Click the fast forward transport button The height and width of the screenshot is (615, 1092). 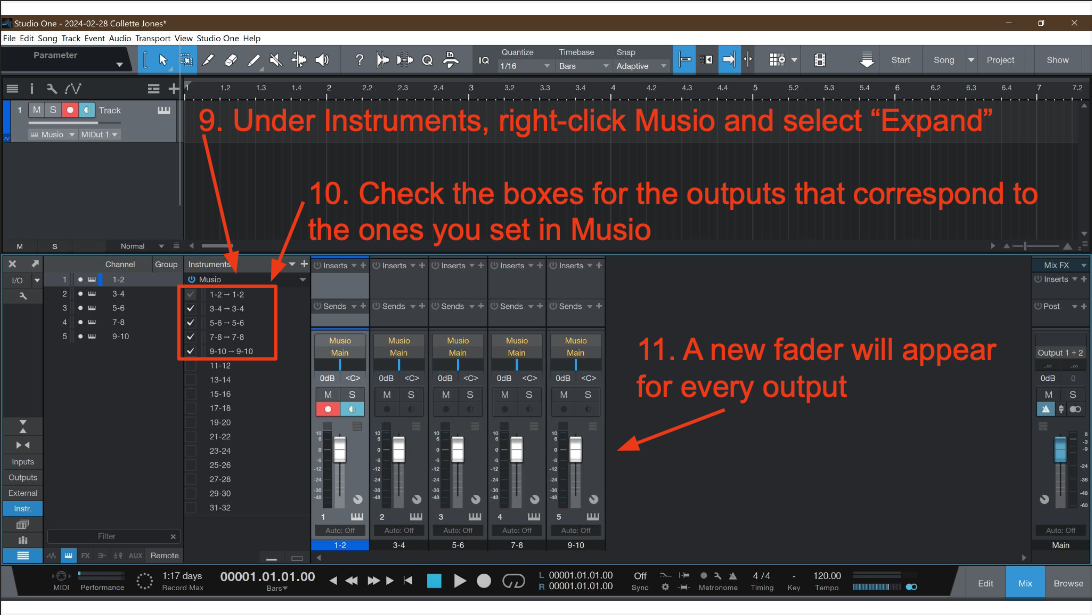point(373,580)
